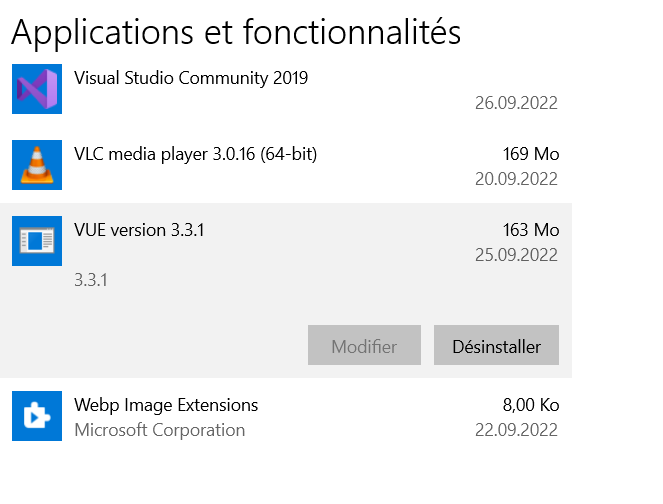The image size is (663, 504).
Task: Click the 26.09.2022 install date
Action: [x=516, y=103]
